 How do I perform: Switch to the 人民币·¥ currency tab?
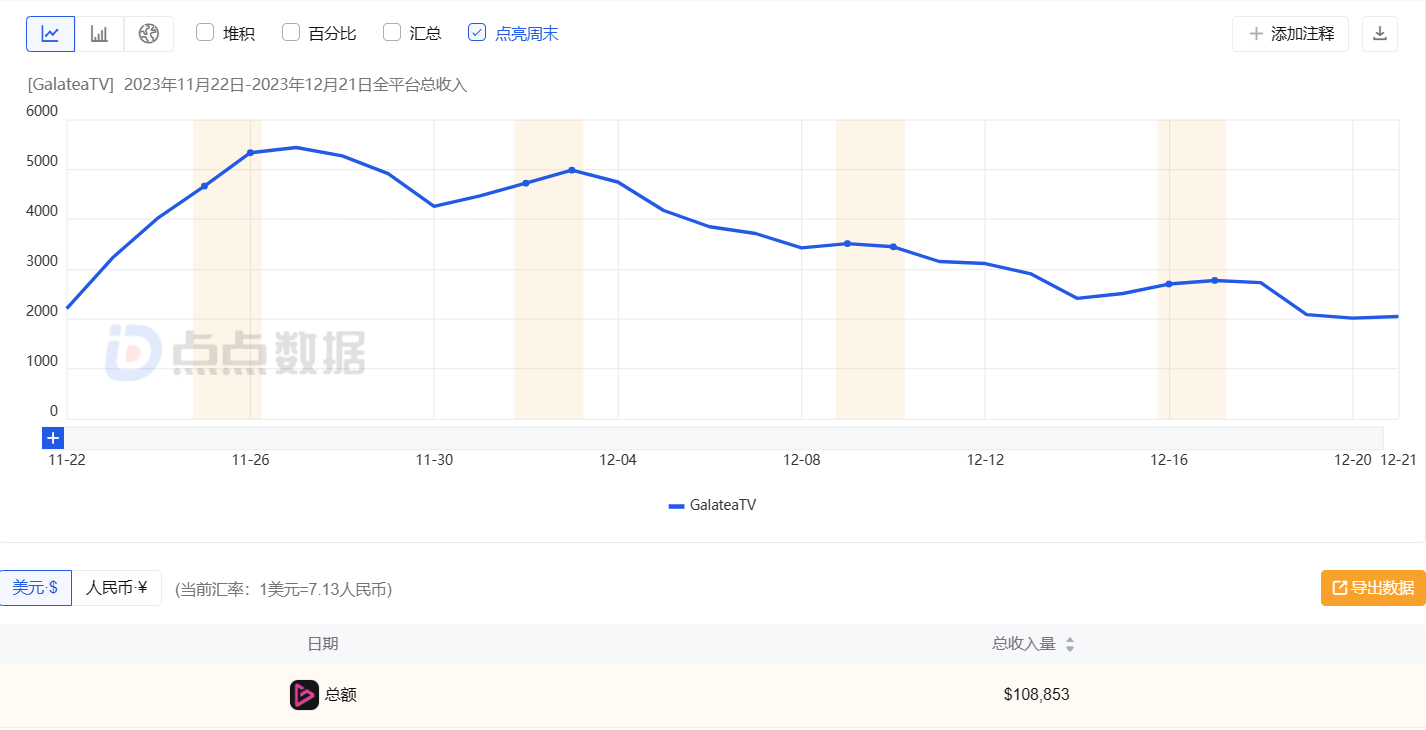117,588
